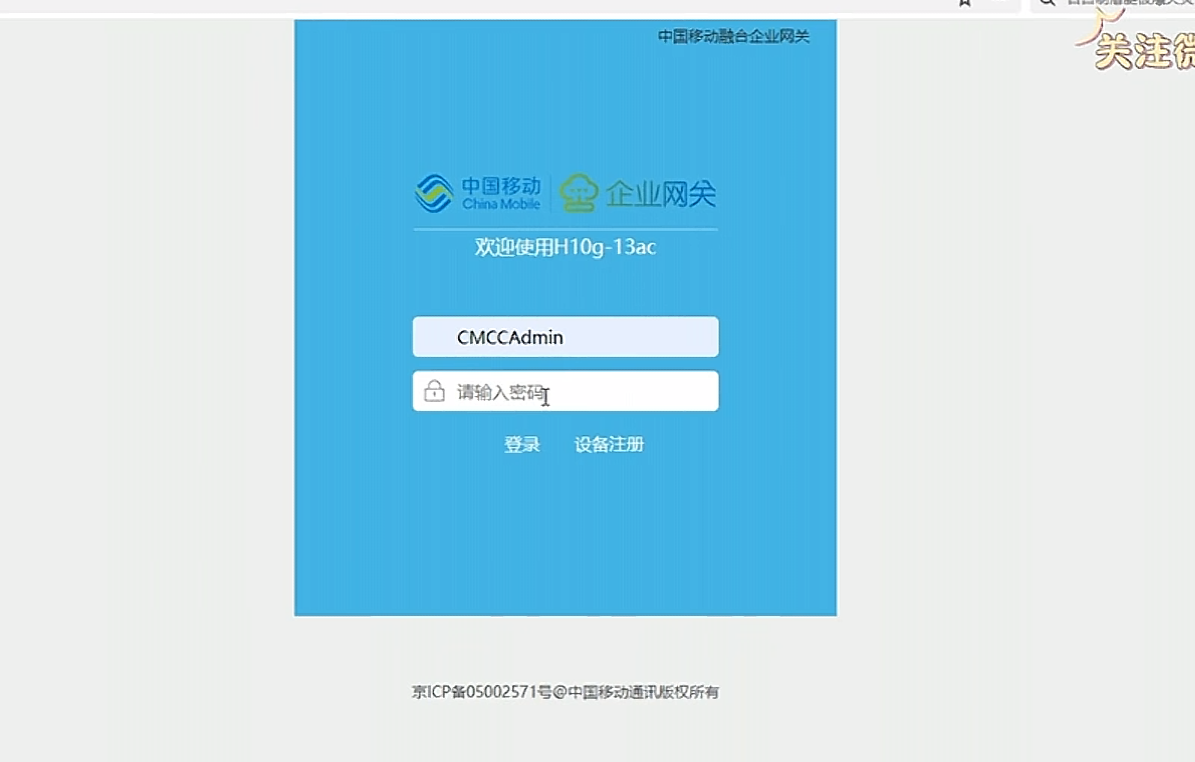The width and height of the screenshot is (1195, 762).
Task: Click the CMCCAdmin username field
Action: click(565, 337)
